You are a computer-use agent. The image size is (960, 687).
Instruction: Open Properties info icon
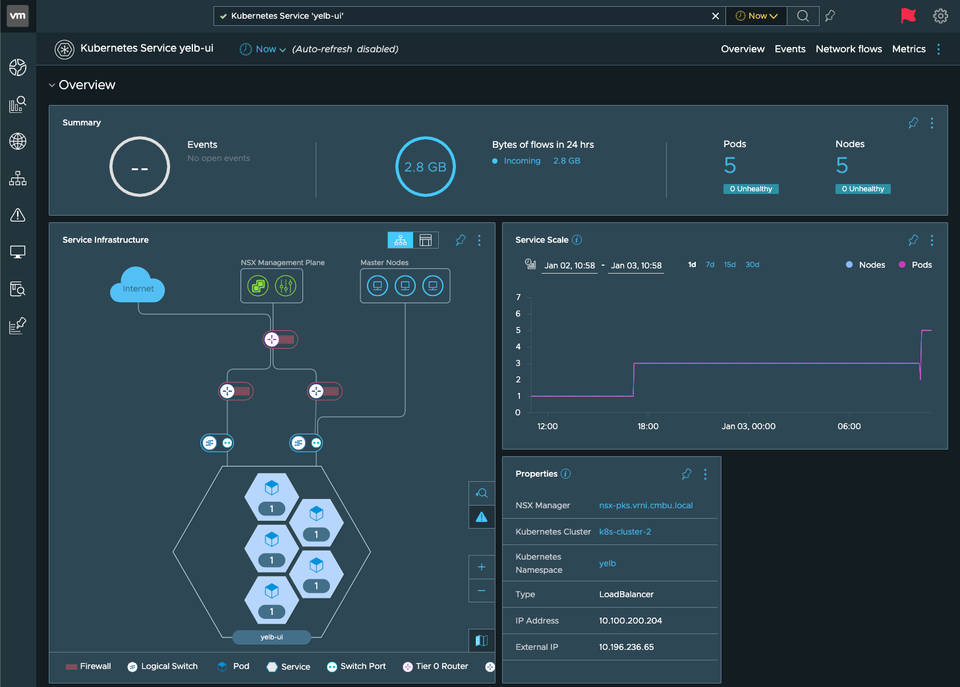(566, 474)
